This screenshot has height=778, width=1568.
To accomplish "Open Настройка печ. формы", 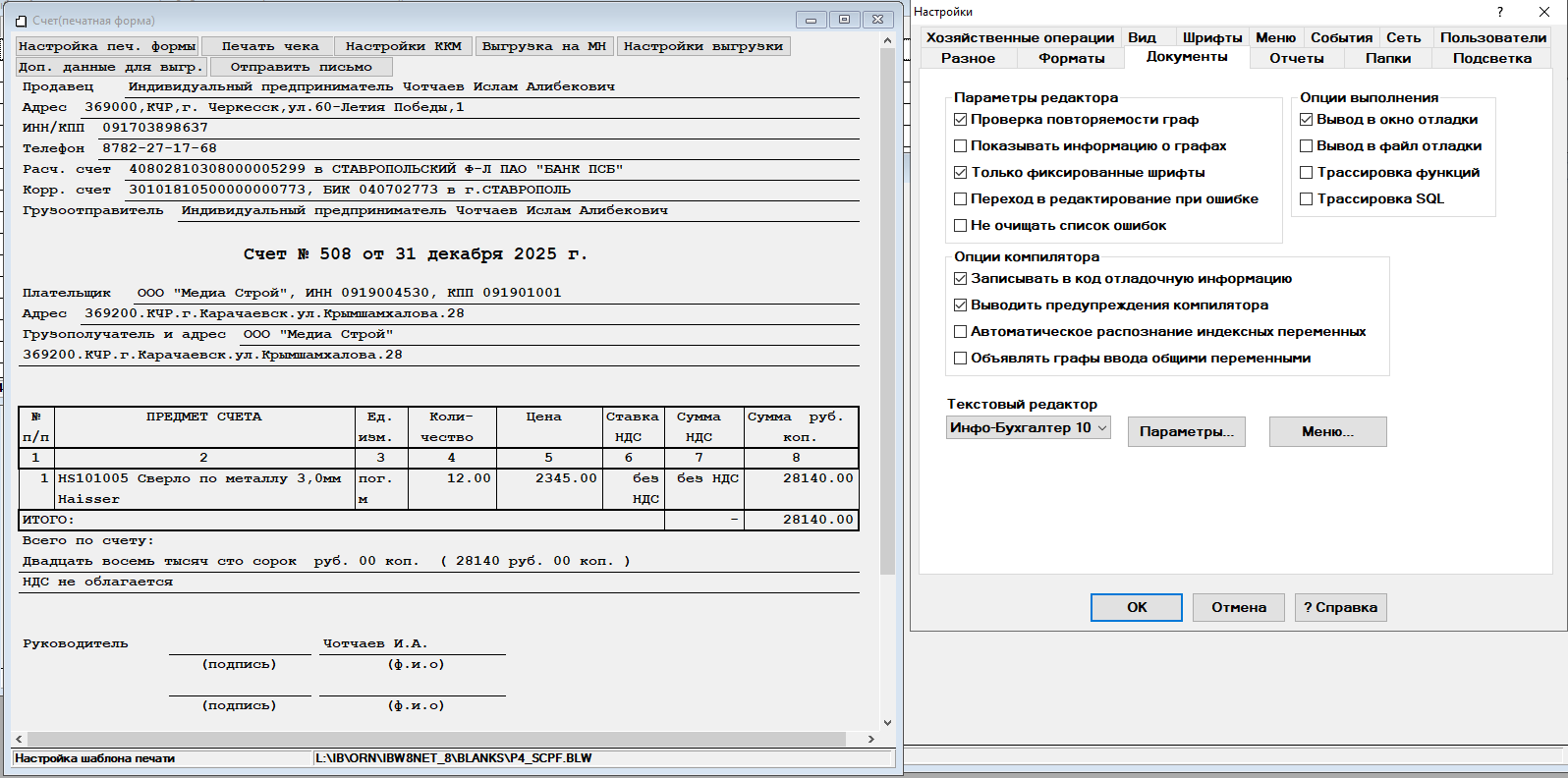I will 107,46.
